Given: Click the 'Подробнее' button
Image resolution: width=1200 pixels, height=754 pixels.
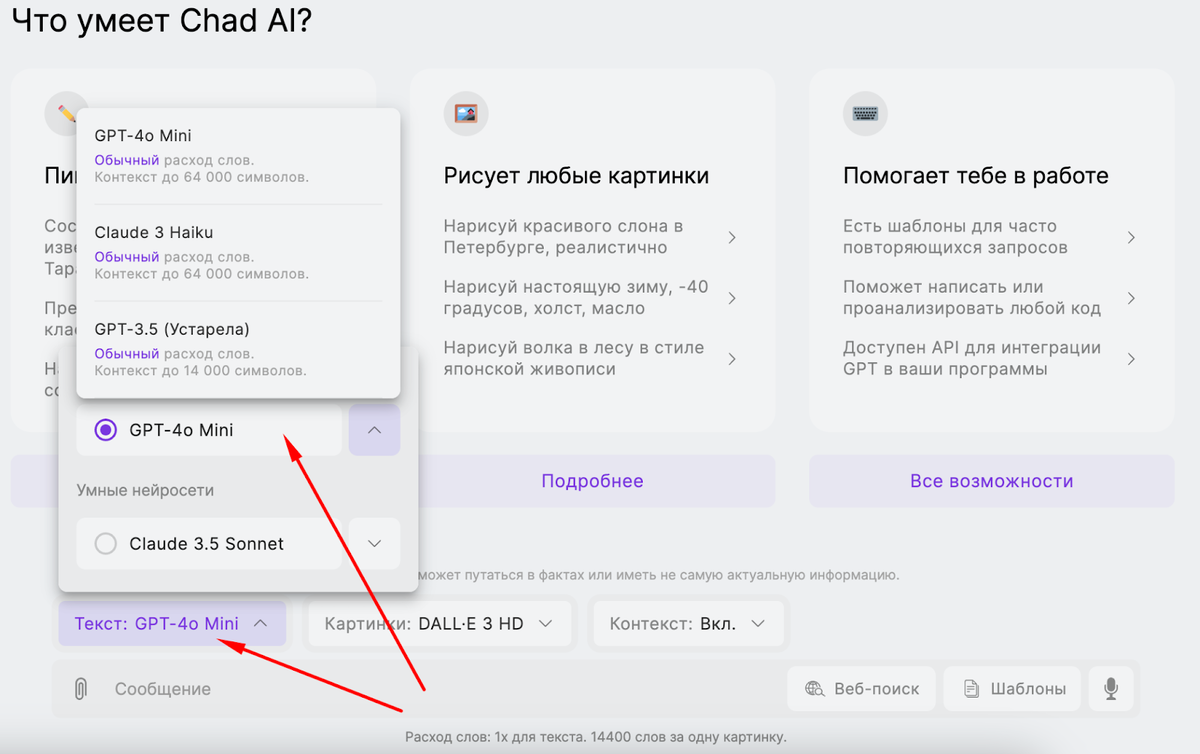Looking at the screenshot, I should click(592, 481).
